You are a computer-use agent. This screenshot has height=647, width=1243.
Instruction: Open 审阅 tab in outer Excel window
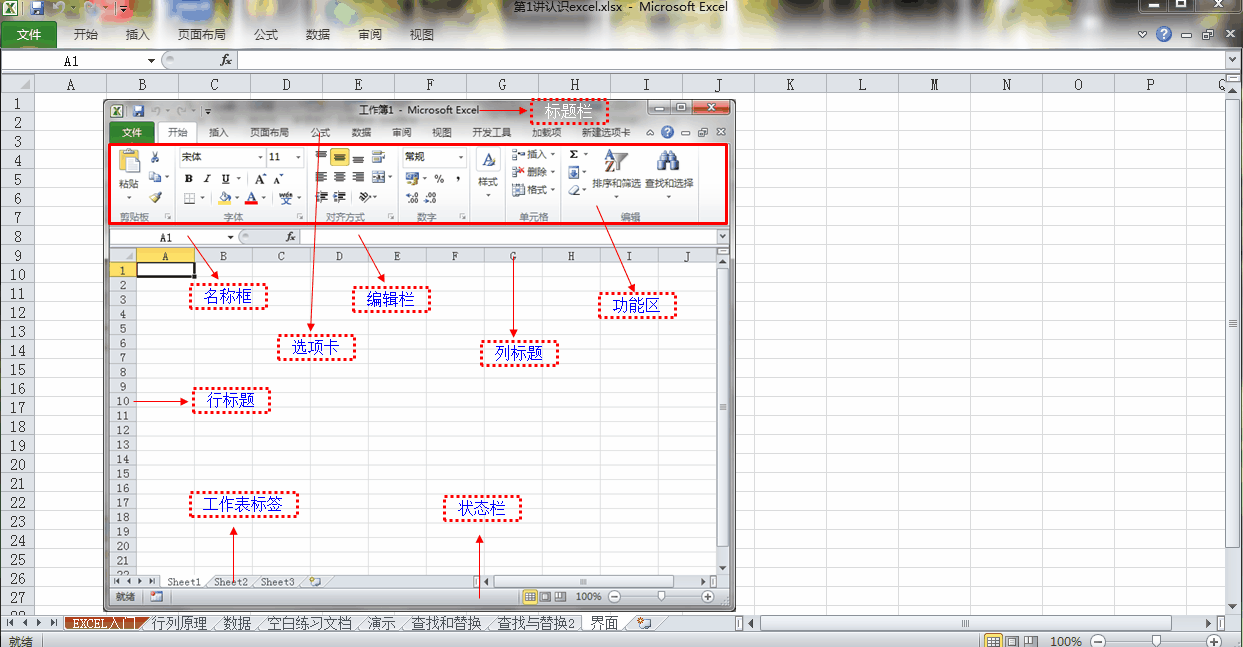370,34
